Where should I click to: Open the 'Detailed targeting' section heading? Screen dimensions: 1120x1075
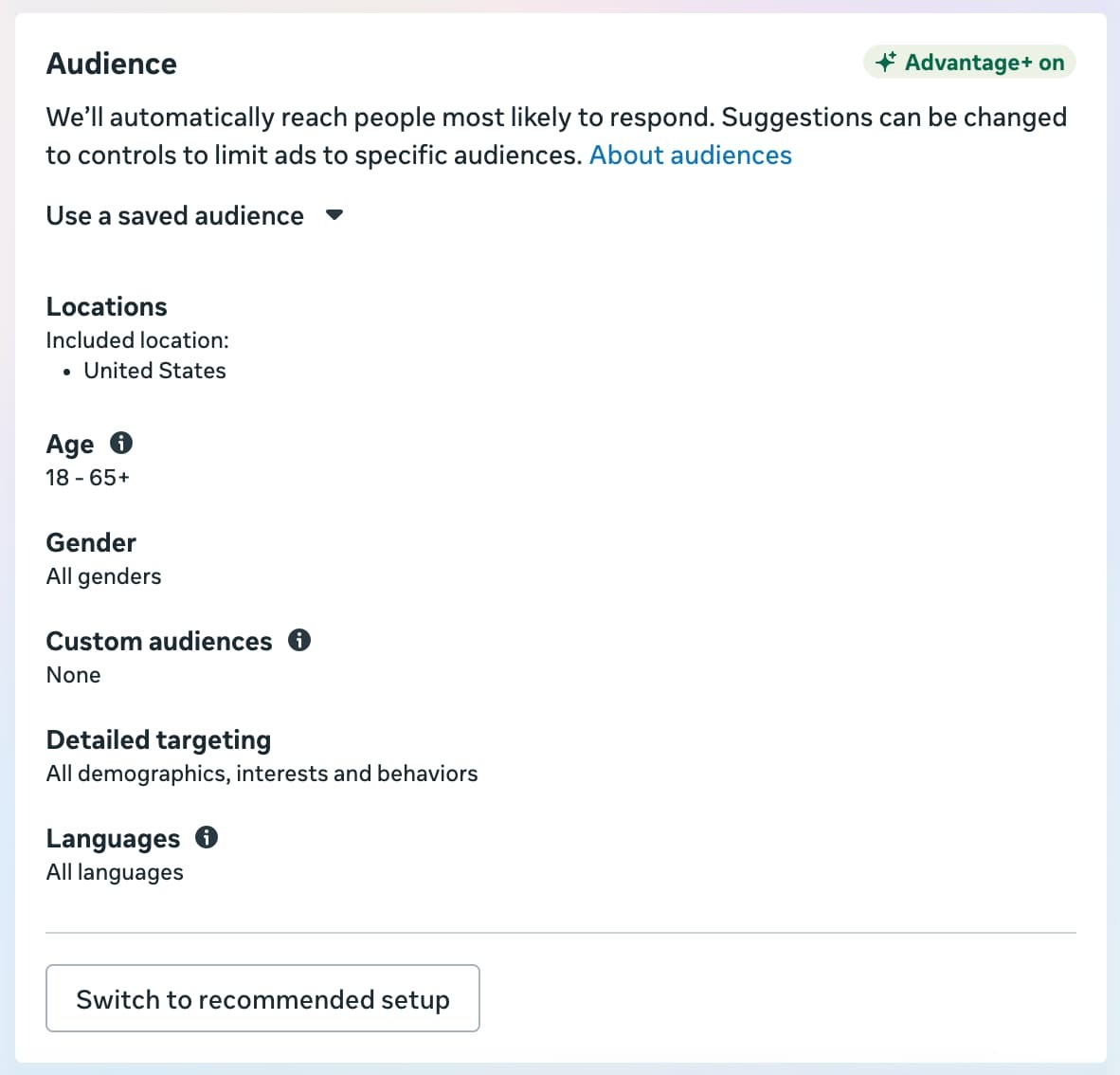(x=158, y=739)
